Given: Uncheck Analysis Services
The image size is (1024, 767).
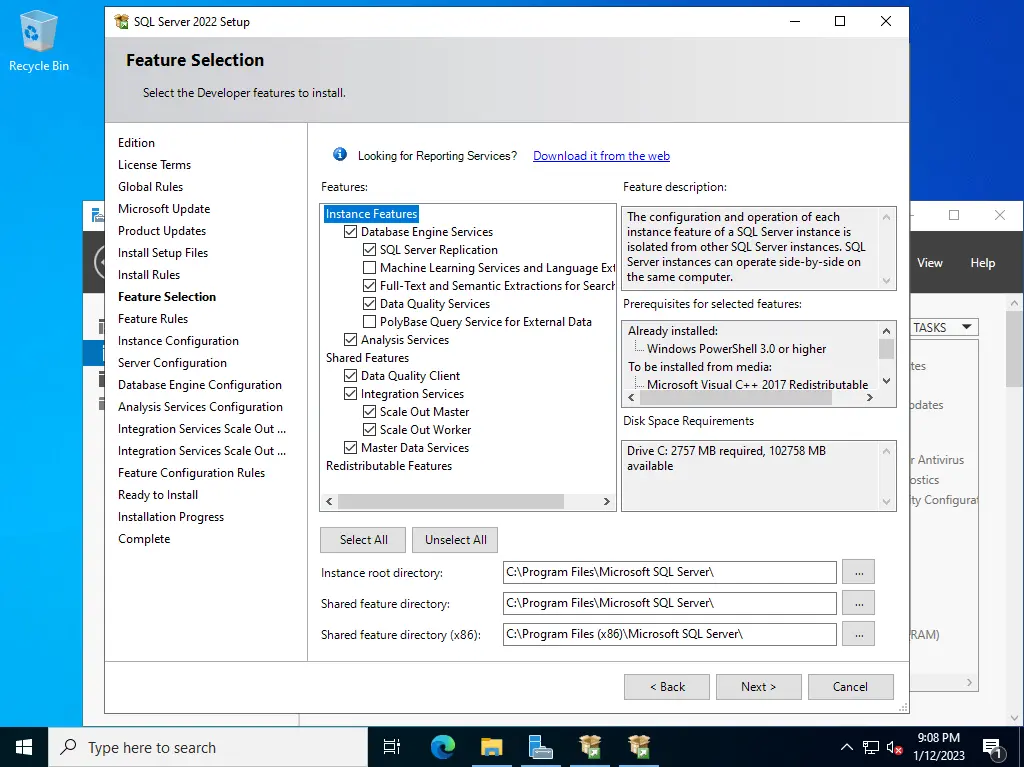Looking at the screenshot, I should (351, 339).
